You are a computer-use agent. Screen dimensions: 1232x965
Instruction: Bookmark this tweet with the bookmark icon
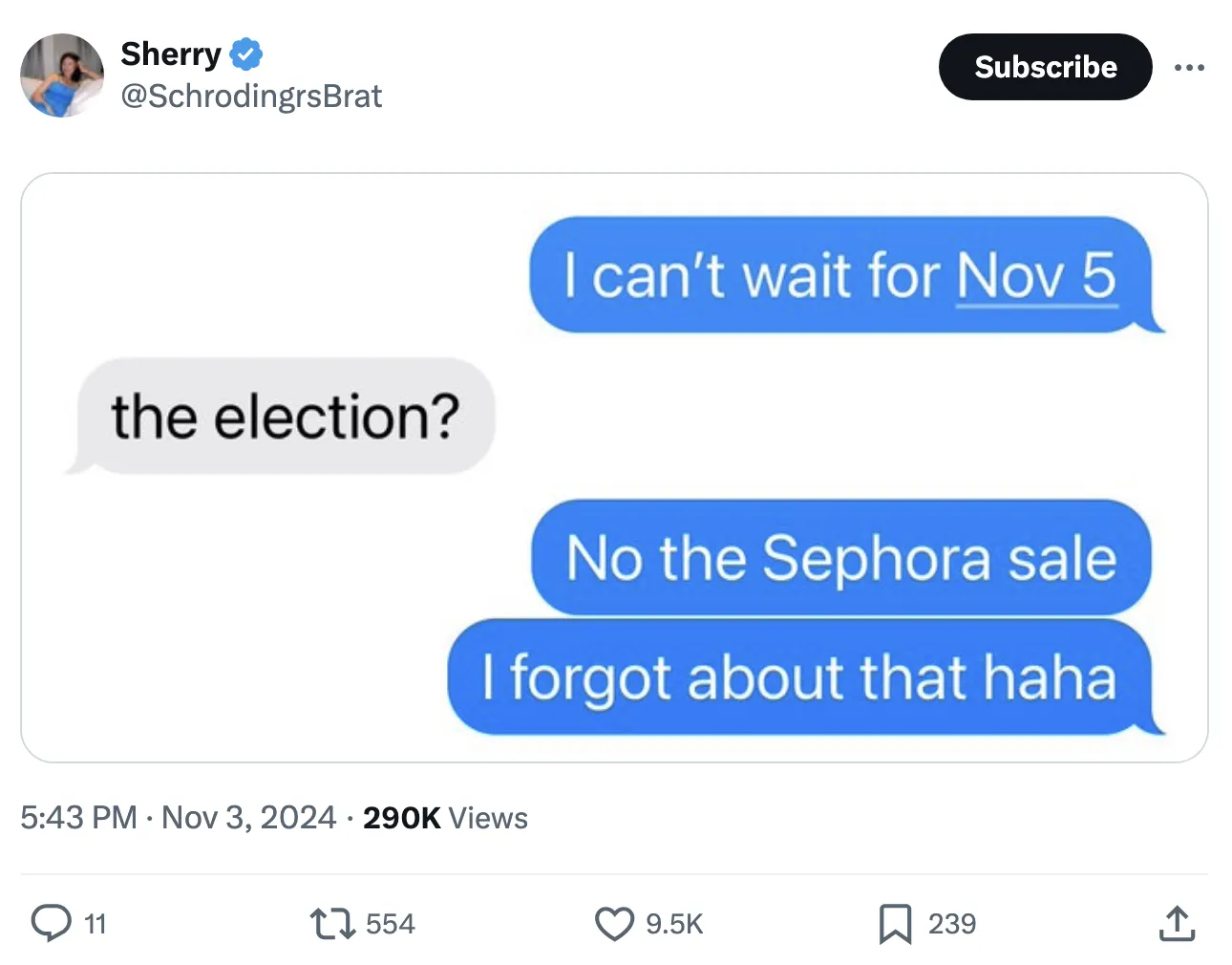[895, 923]
